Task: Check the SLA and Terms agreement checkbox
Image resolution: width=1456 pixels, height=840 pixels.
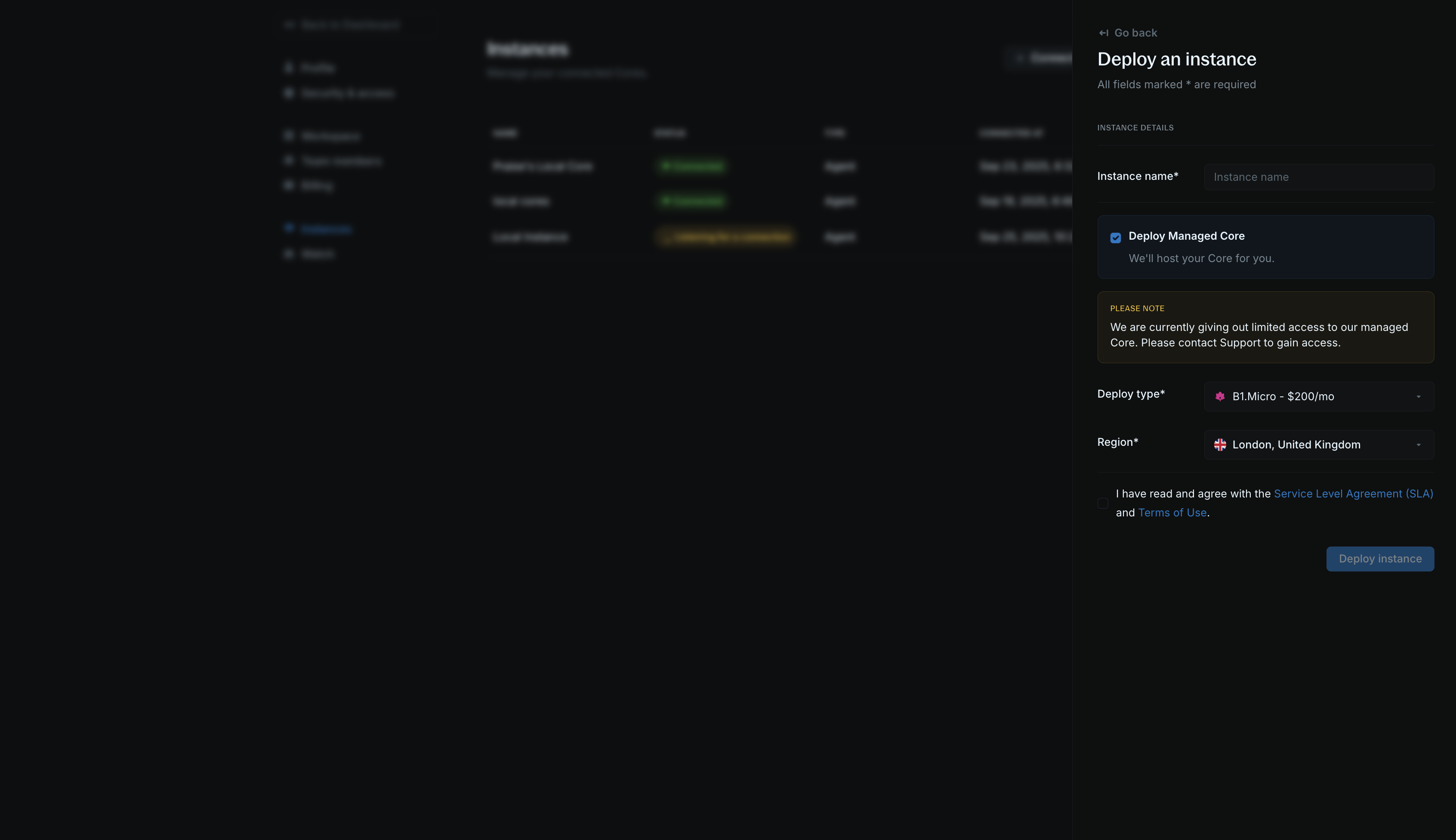Action: pyautogui.click(x=1103, y=503)
